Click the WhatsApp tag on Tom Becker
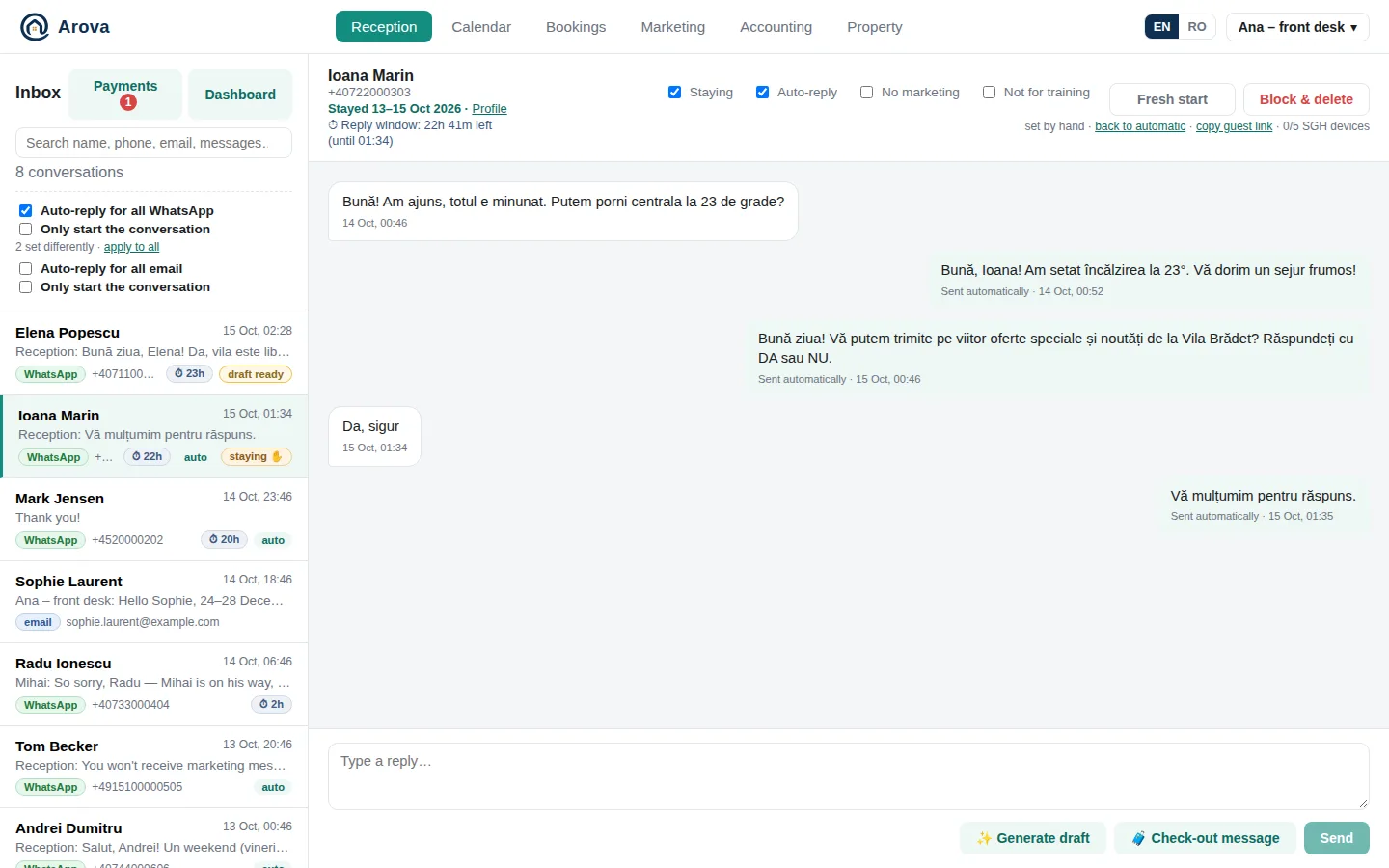 pyautogui.click(x=50, y=787)
